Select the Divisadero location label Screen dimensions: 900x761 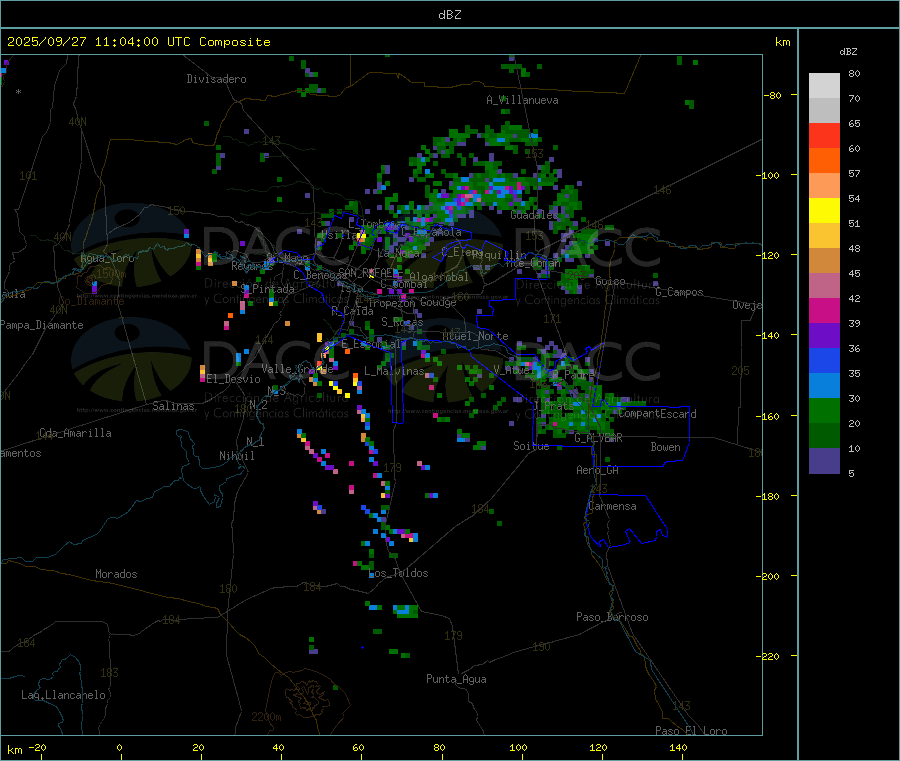tap(216, 79)
